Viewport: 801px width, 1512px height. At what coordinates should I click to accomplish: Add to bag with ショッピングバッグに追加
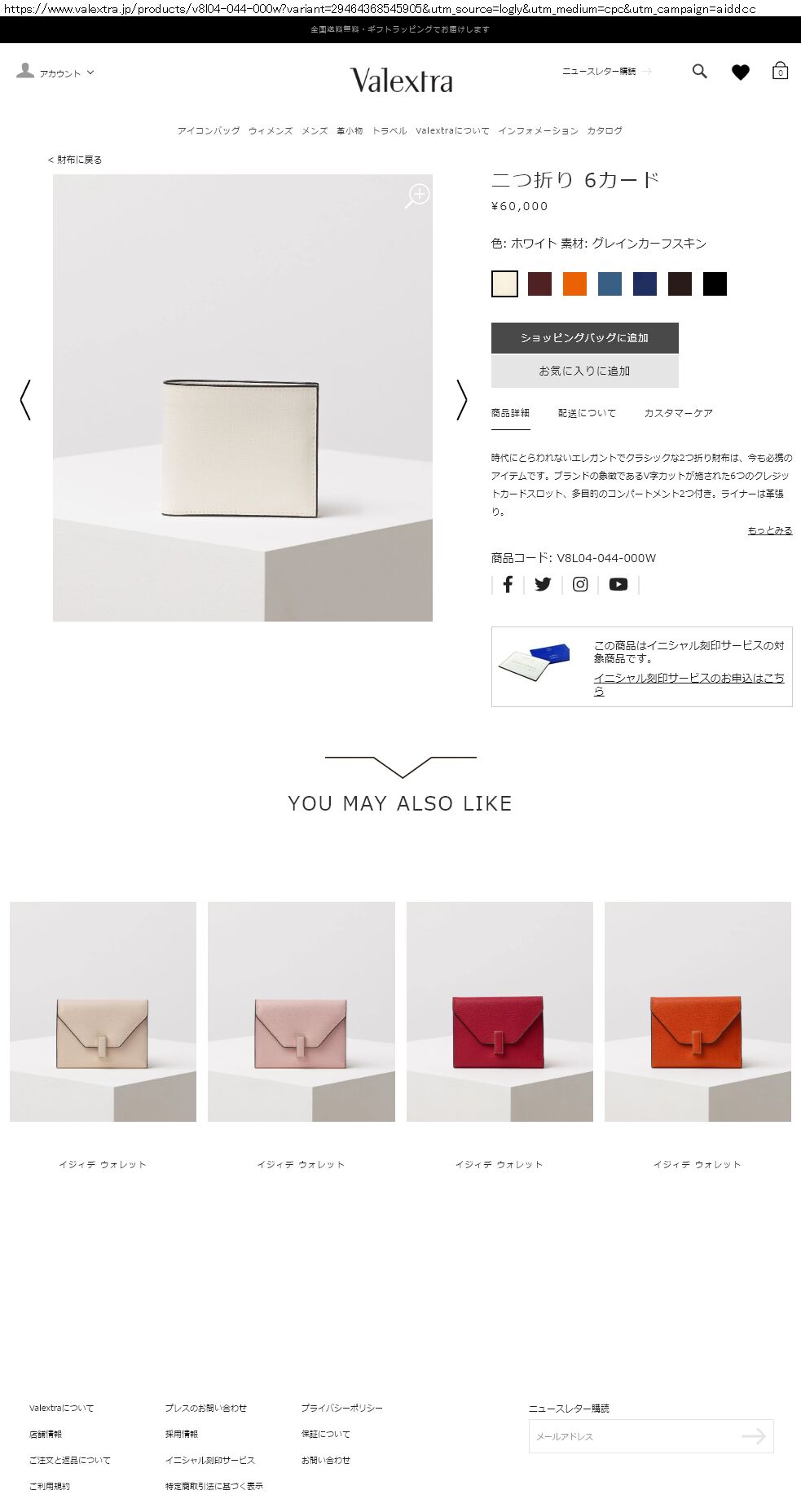click(x=584, y=337)
